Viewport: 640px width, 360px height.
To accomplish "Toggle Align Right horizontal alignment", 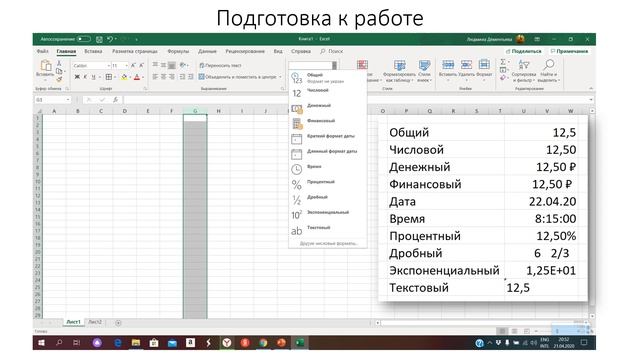I will 172,77.
